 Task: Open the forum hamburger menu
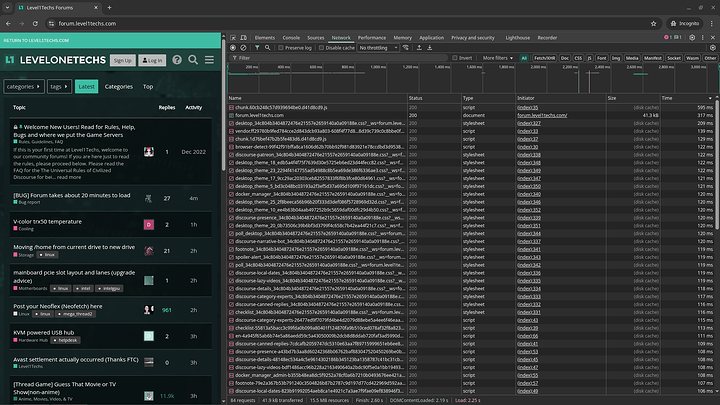[208, 60]
